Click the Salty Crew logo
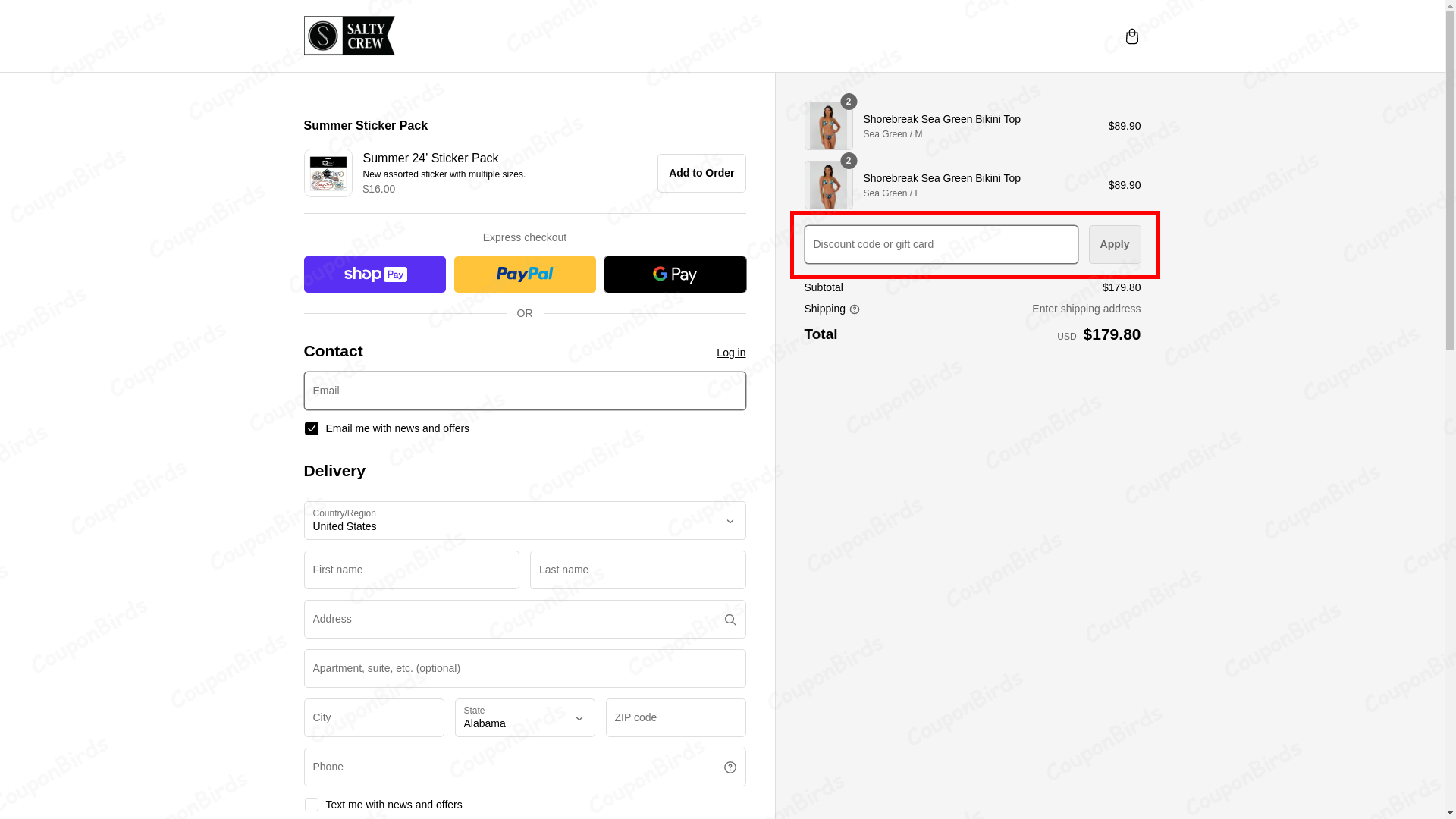Screen dimensions: 1456x819 [348, 36]
